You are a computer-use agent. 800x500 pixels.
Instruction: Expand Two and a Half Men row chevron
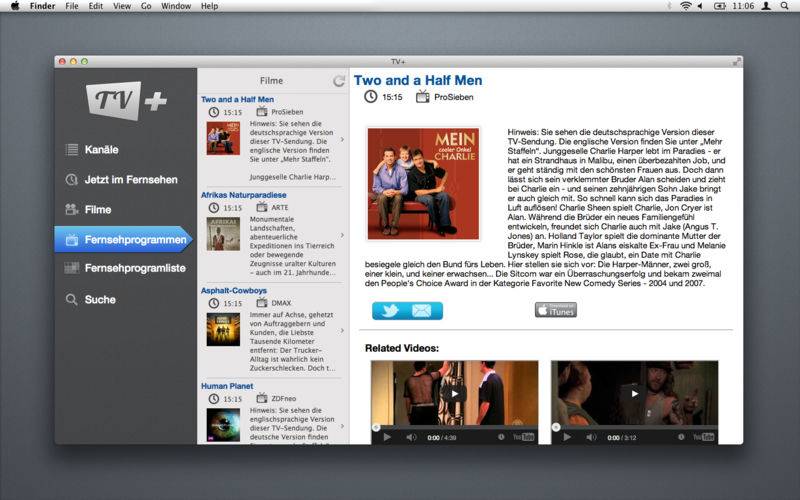342,139
